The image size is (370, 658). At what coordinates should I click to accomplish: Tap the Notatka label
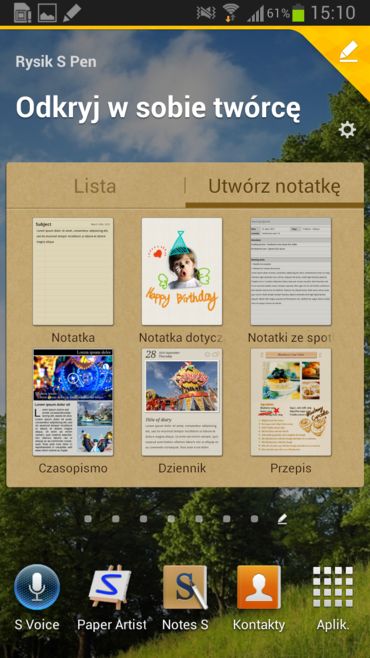coord(73,338)
